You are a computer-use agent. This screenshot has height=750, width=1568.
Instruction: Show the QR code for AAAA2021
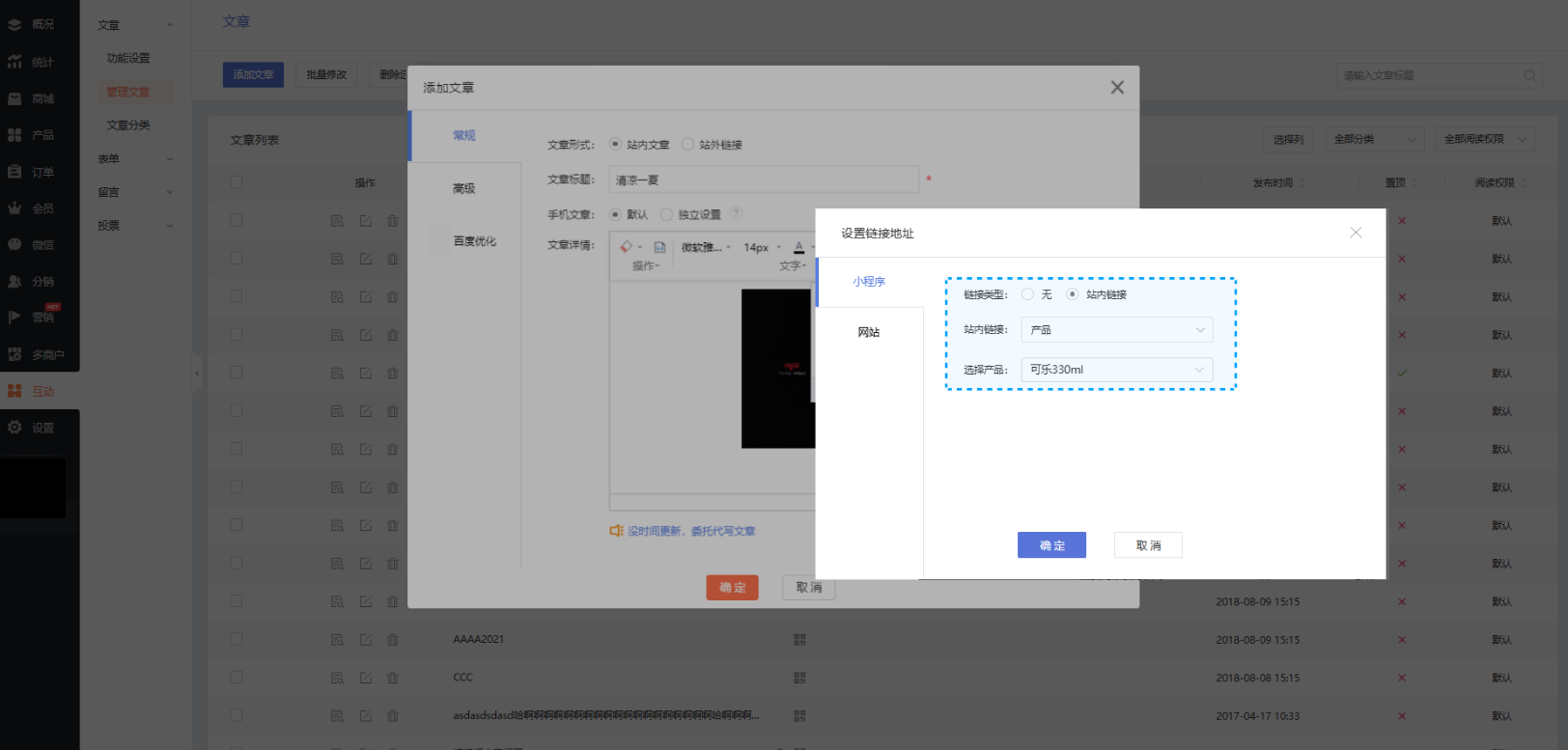point(799,640)
